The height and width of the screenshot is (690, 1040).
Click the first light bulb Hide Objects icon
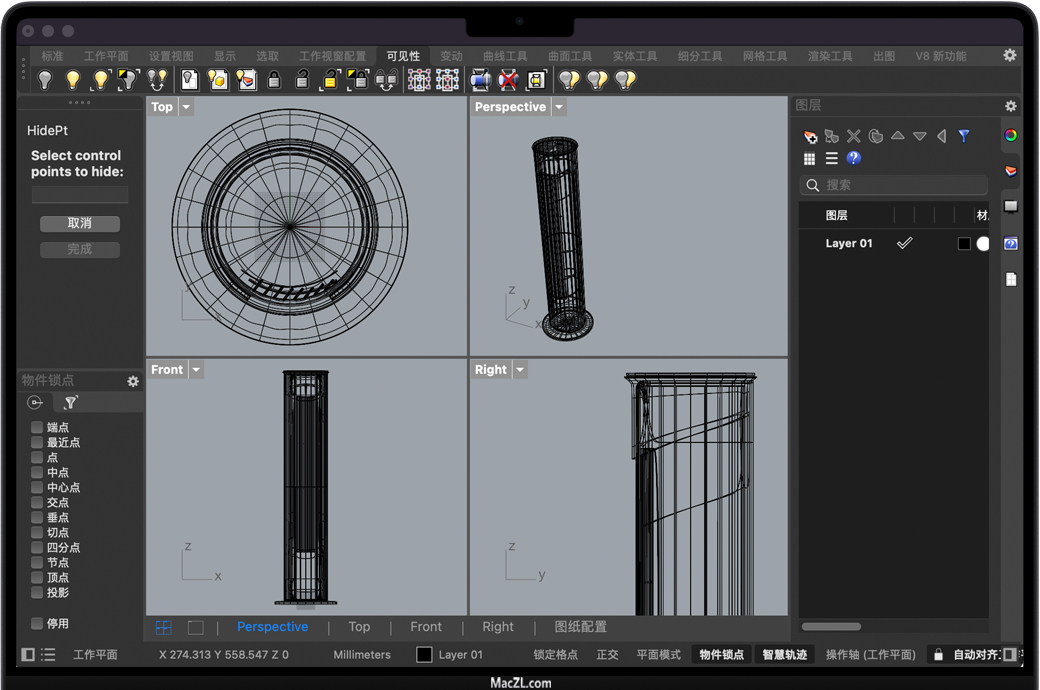pyautogui.click(x=45, y=80)
